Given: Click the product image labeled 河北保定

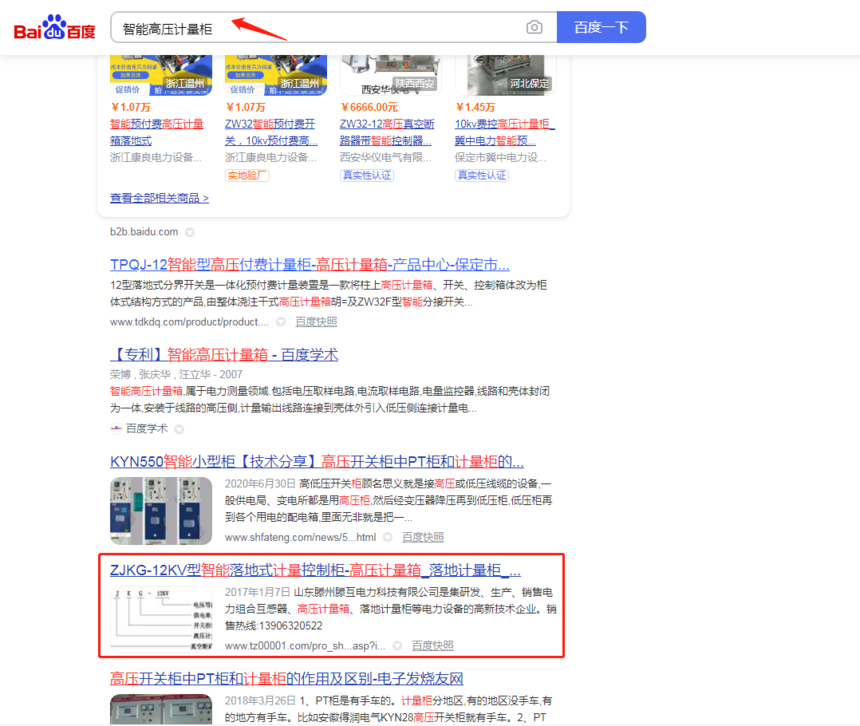Looking at the screenshot, I should click(506, 75).
